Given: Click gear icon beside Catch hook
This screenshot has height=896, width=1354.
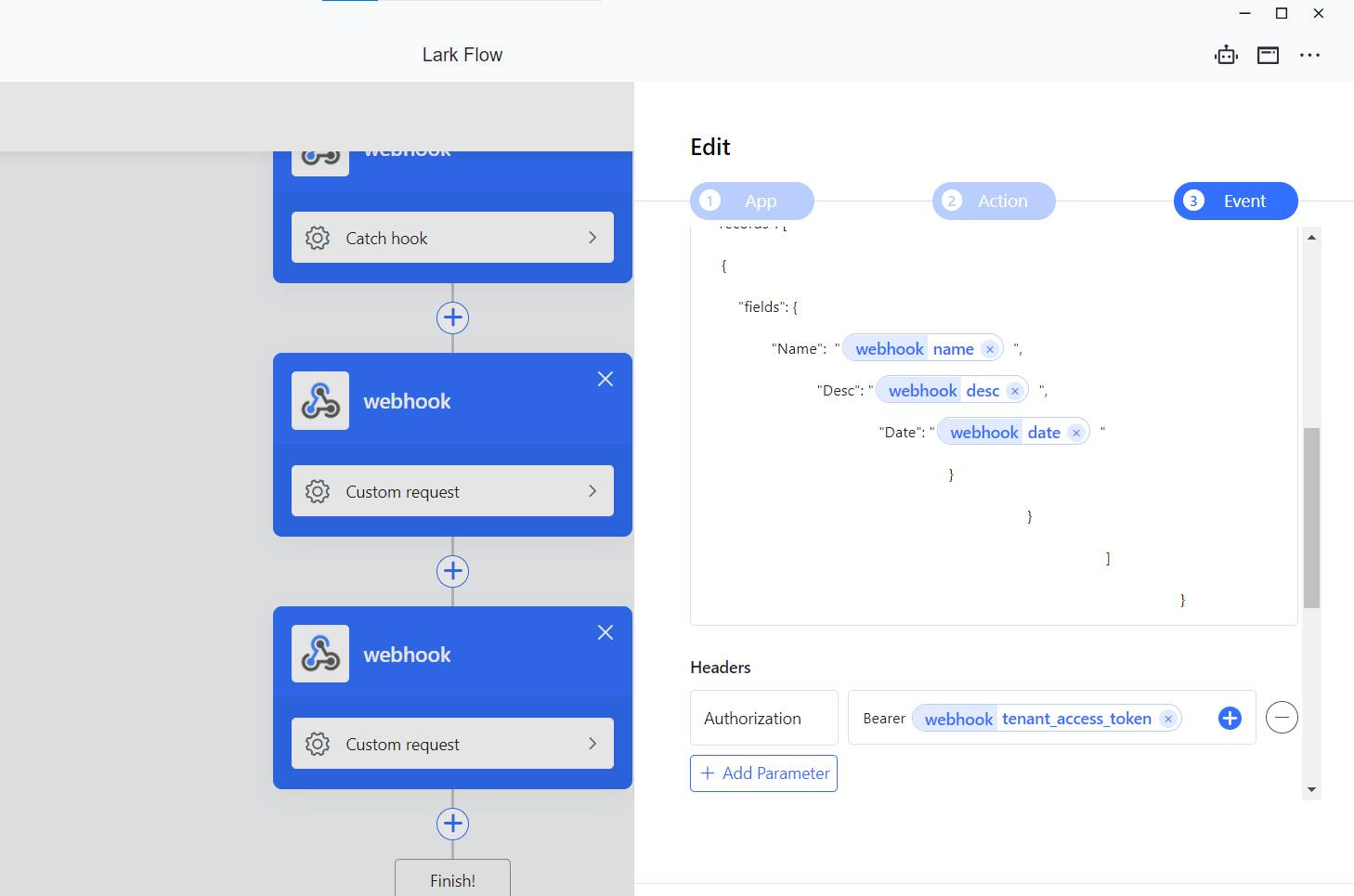Looking at the screenshot, I should point(318,238).
